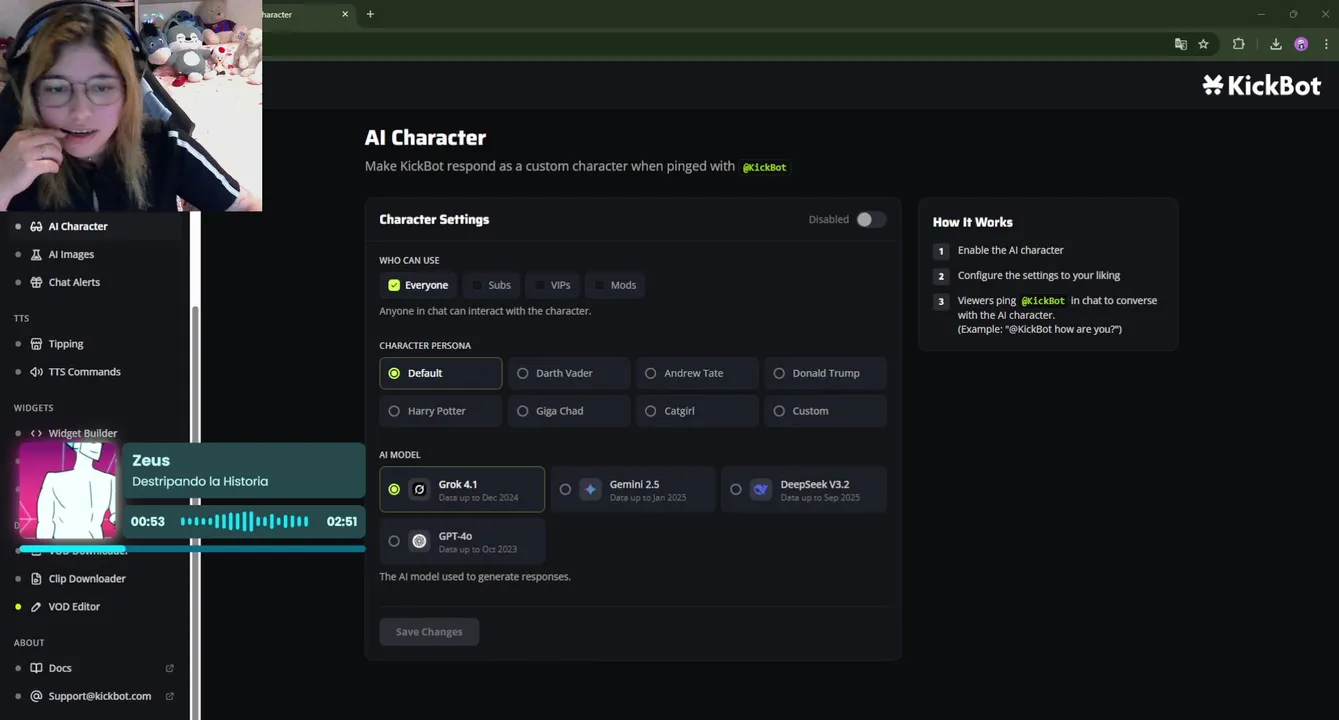This screenshot has width=1339, height=720.
Task: Open Widget Builder in the sidebar
Action: [x=83, y=433]
